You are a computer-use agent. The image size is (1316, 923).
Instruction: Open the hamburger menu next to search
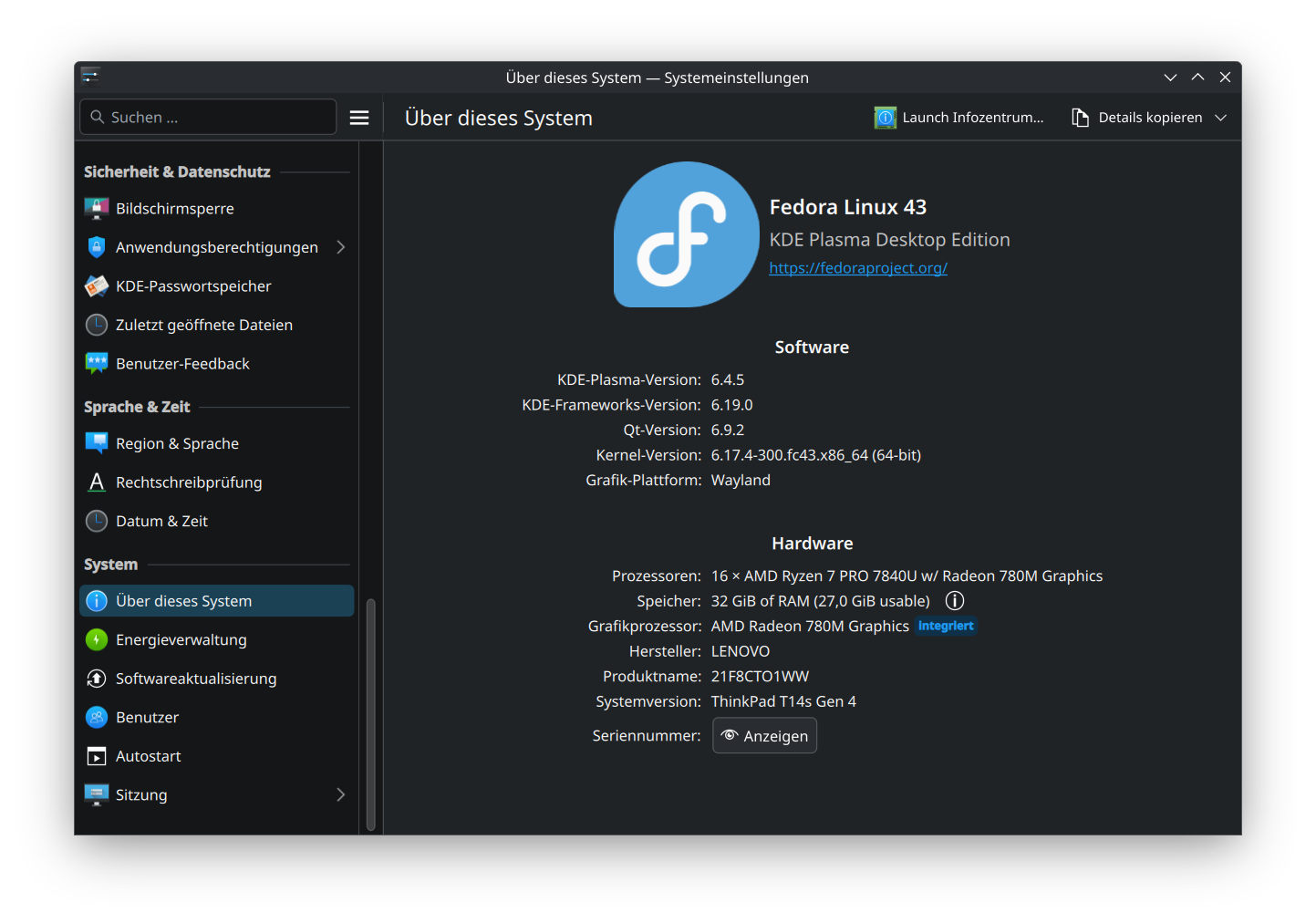tap(359, 118)
